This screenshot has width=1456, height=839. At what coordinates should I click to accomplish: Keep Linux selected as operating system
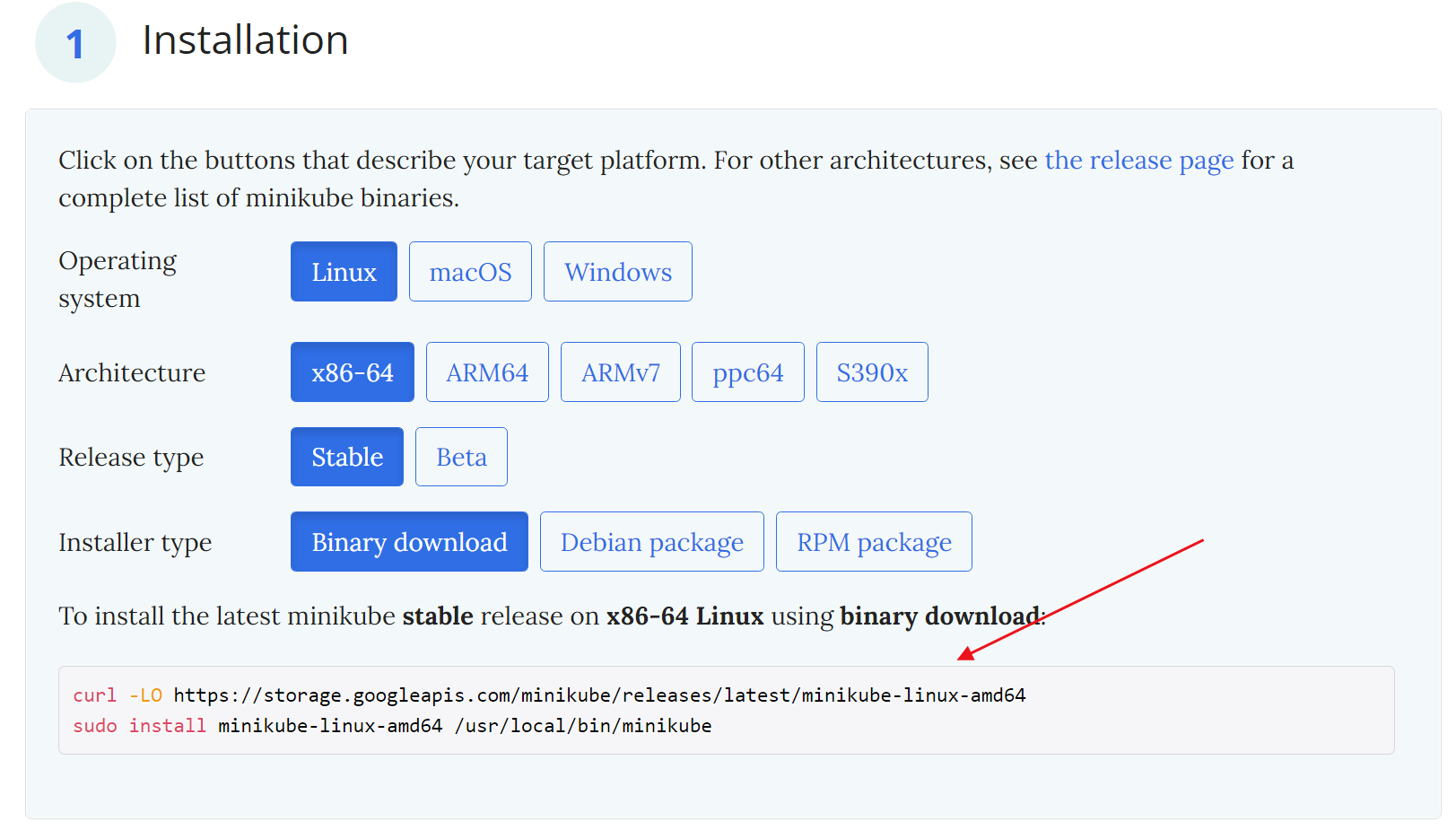tap(344, 271)
